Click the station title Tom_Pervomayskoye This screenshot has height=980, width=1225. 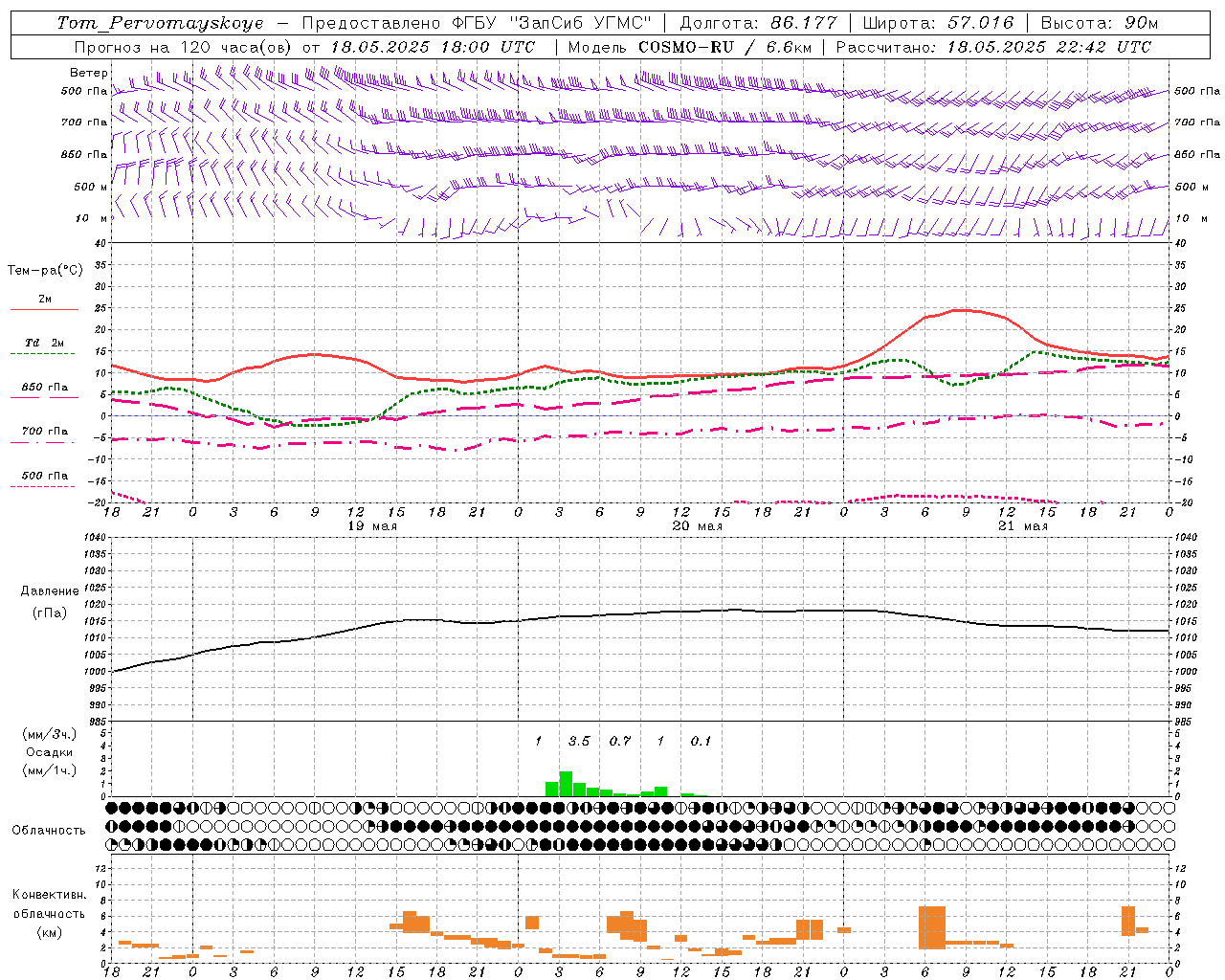[160, 23]
